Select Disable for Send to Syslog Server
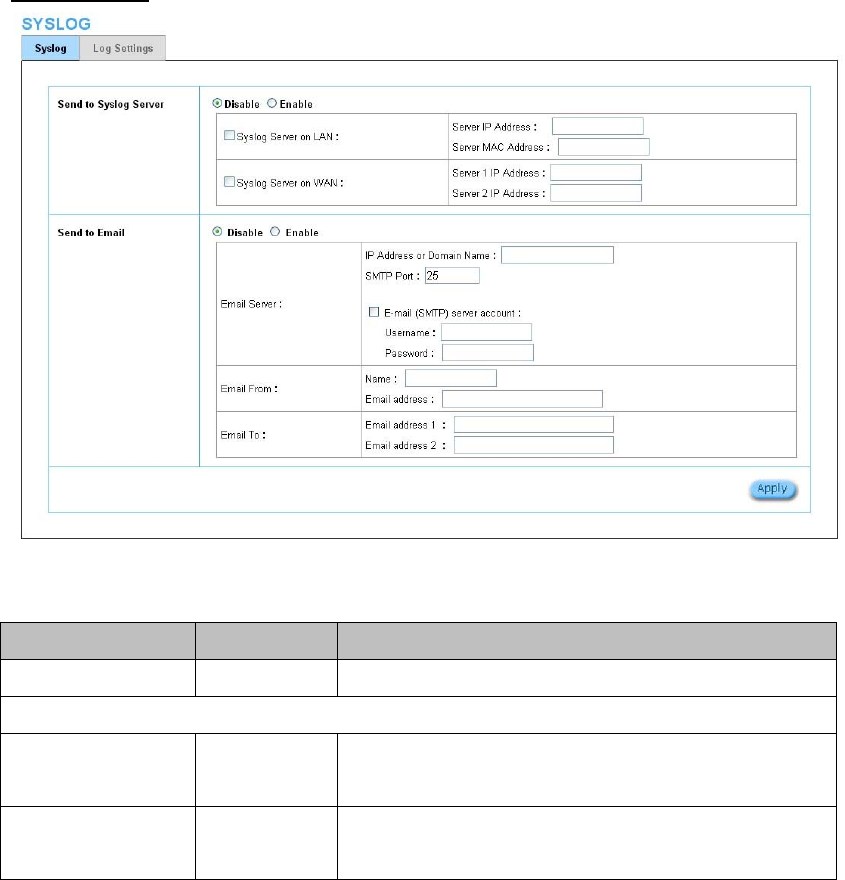 point(217,103)
